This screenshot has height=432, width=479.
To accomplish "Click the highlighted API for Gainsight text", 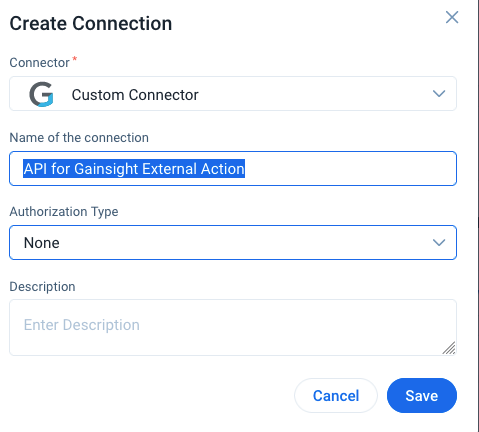I will click(x=134, y=169).
